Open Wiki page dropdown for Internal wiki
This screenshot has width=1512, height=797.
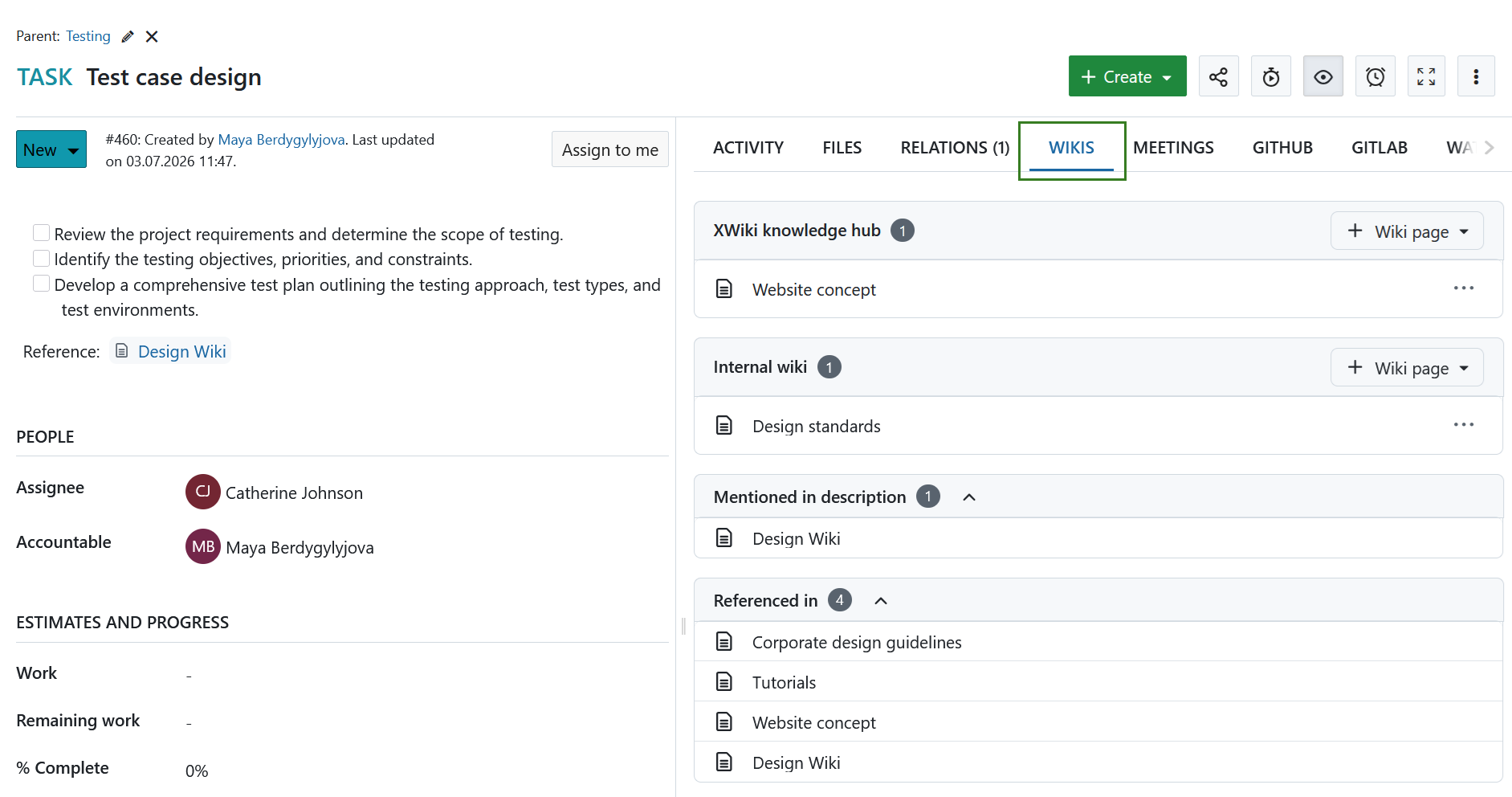pos(1407,368)
